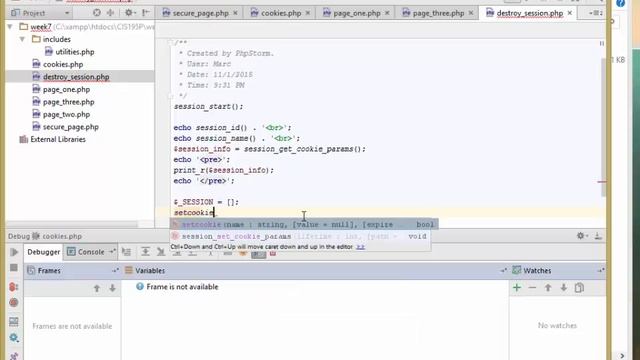Click the Hide Debug tool window icon
Screen dimensions: 640x360
tap(598, 236)
